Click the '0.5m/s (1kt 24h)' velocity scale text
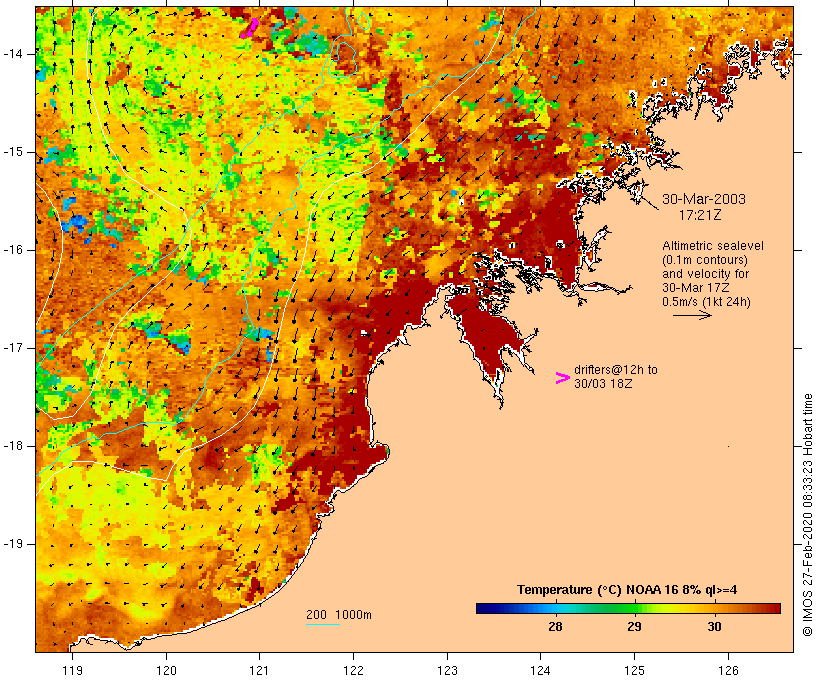The image size is (820, 680). [706, 302]
